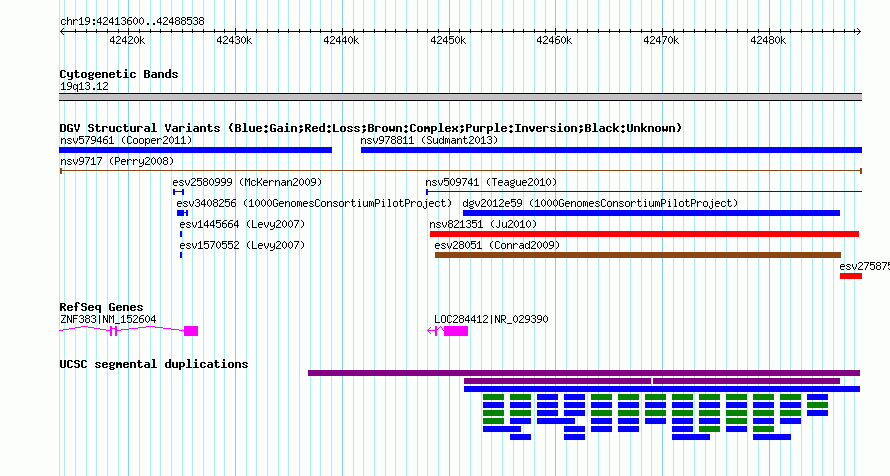890x476 pixels.
Task: Click the esv1445664 (Levy2007) label
Action: [x=242, y=224]
